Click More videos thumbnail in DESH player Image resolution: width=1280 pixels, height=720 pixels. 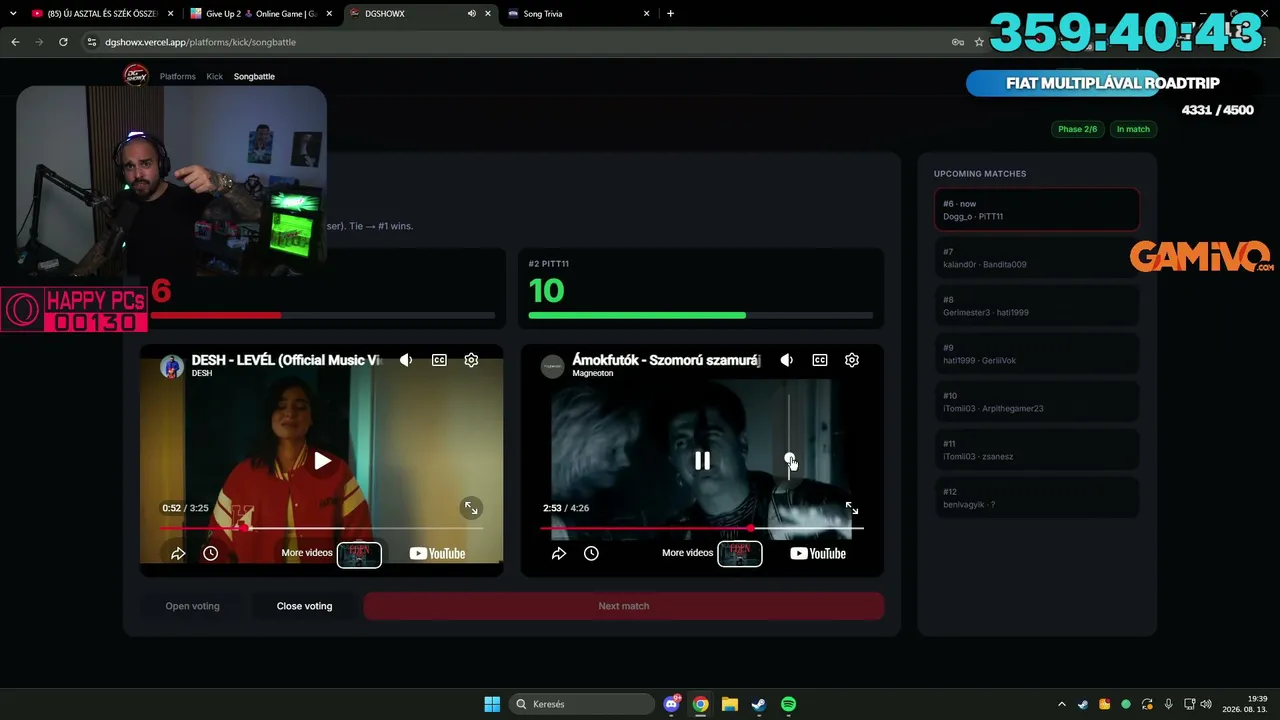click(359, 553)
